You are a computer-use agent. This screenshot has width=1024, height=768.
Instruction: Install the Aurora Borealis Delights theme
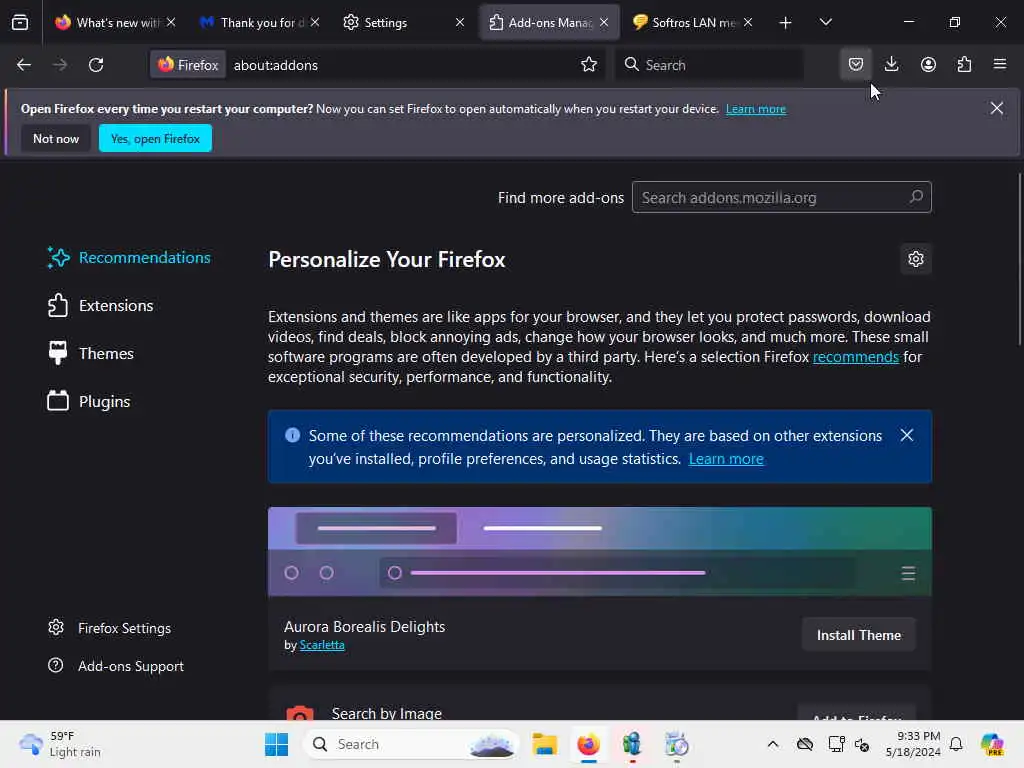coord(858,635)
